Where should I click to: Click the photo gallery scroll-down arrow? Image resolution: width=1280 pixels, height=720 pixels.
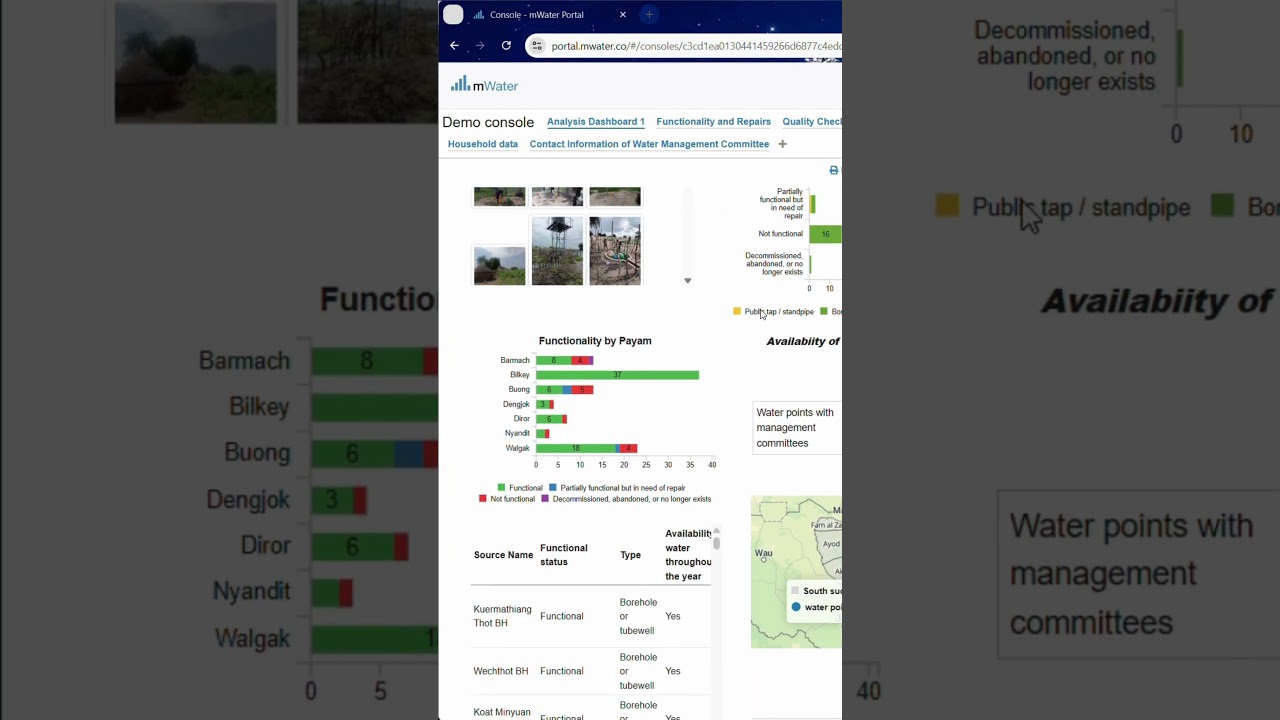687,281
